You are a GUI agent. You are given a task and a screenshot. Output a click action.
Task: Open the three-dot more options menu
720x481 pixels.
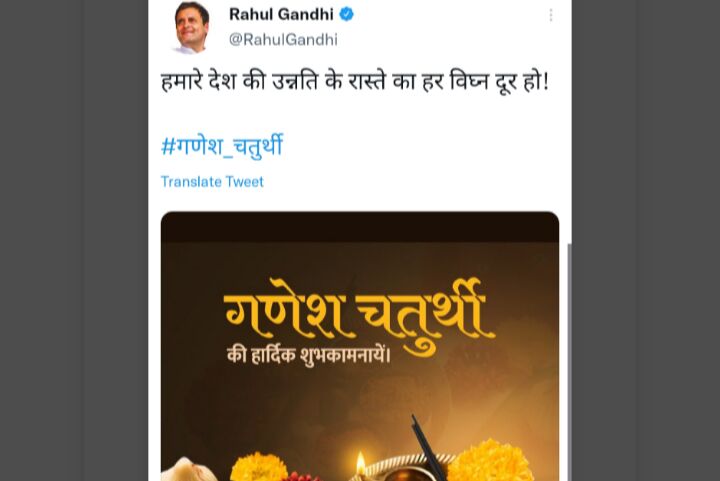click(x=551, y=16)
